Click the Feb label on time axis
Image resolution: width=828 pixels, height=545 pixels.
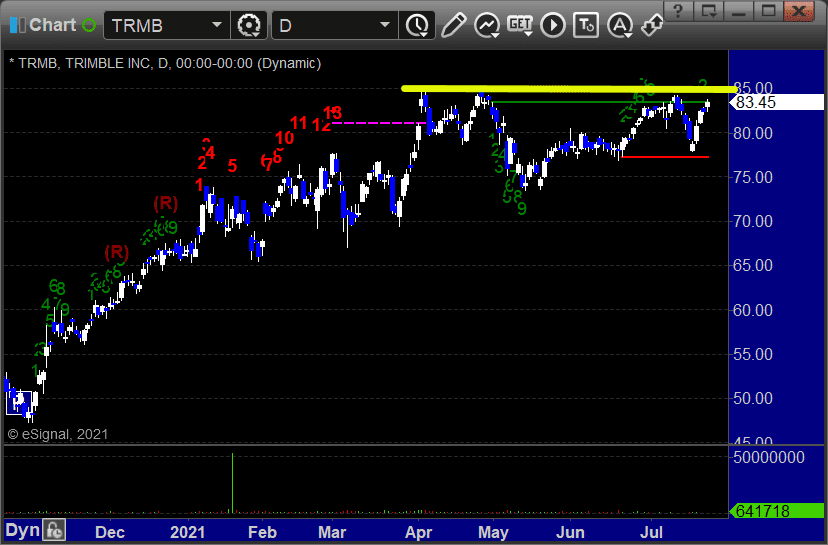(262, 532)
